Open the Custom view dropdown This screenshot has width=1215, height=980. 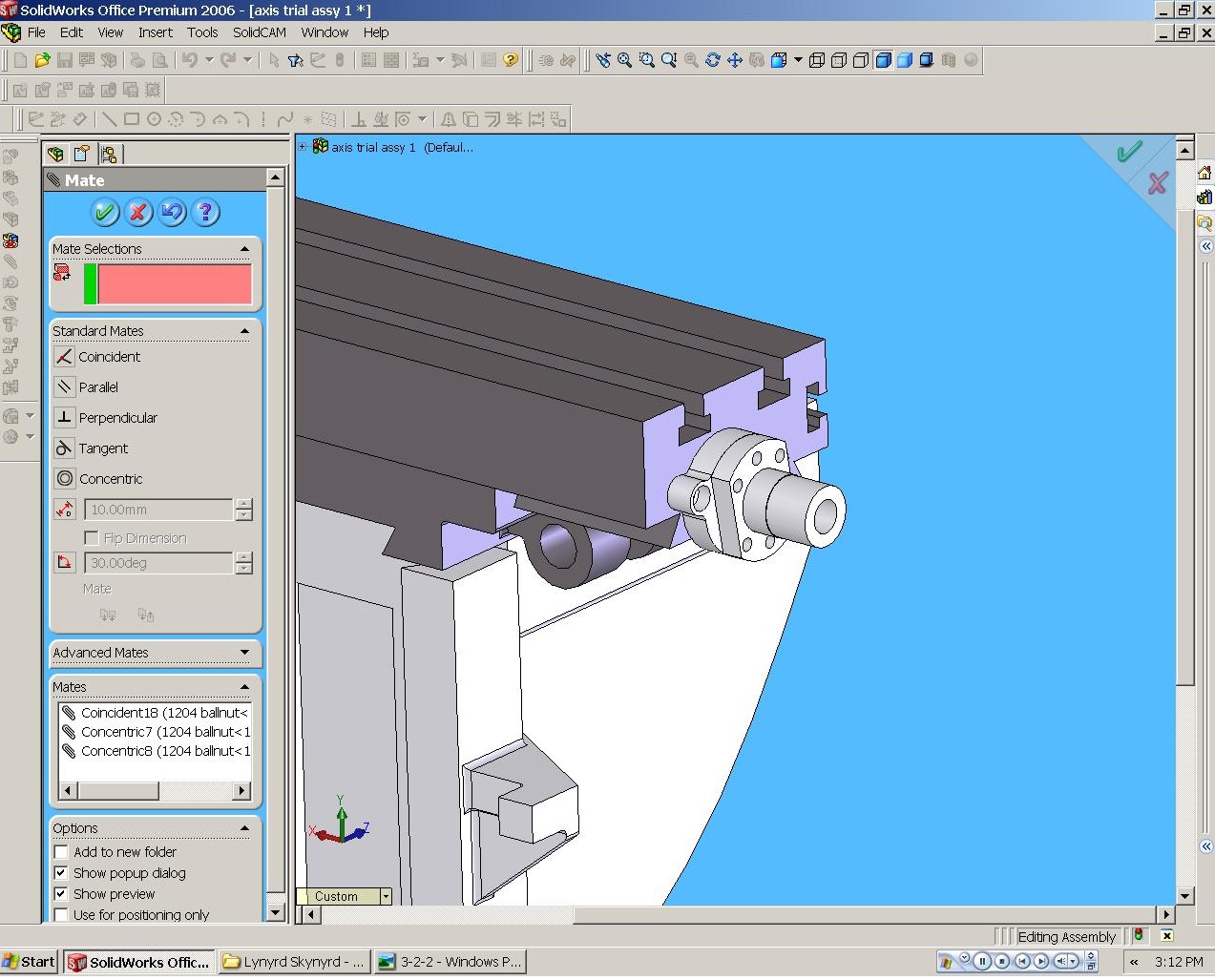pos(386,896)
